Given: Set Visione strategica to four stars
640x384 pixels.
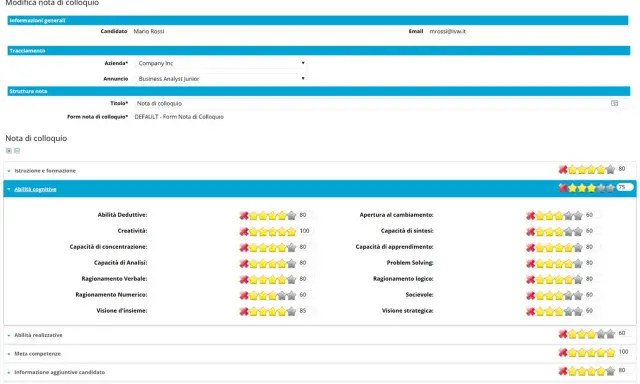Looking at the screenshot, I should [x=569, y=311].
